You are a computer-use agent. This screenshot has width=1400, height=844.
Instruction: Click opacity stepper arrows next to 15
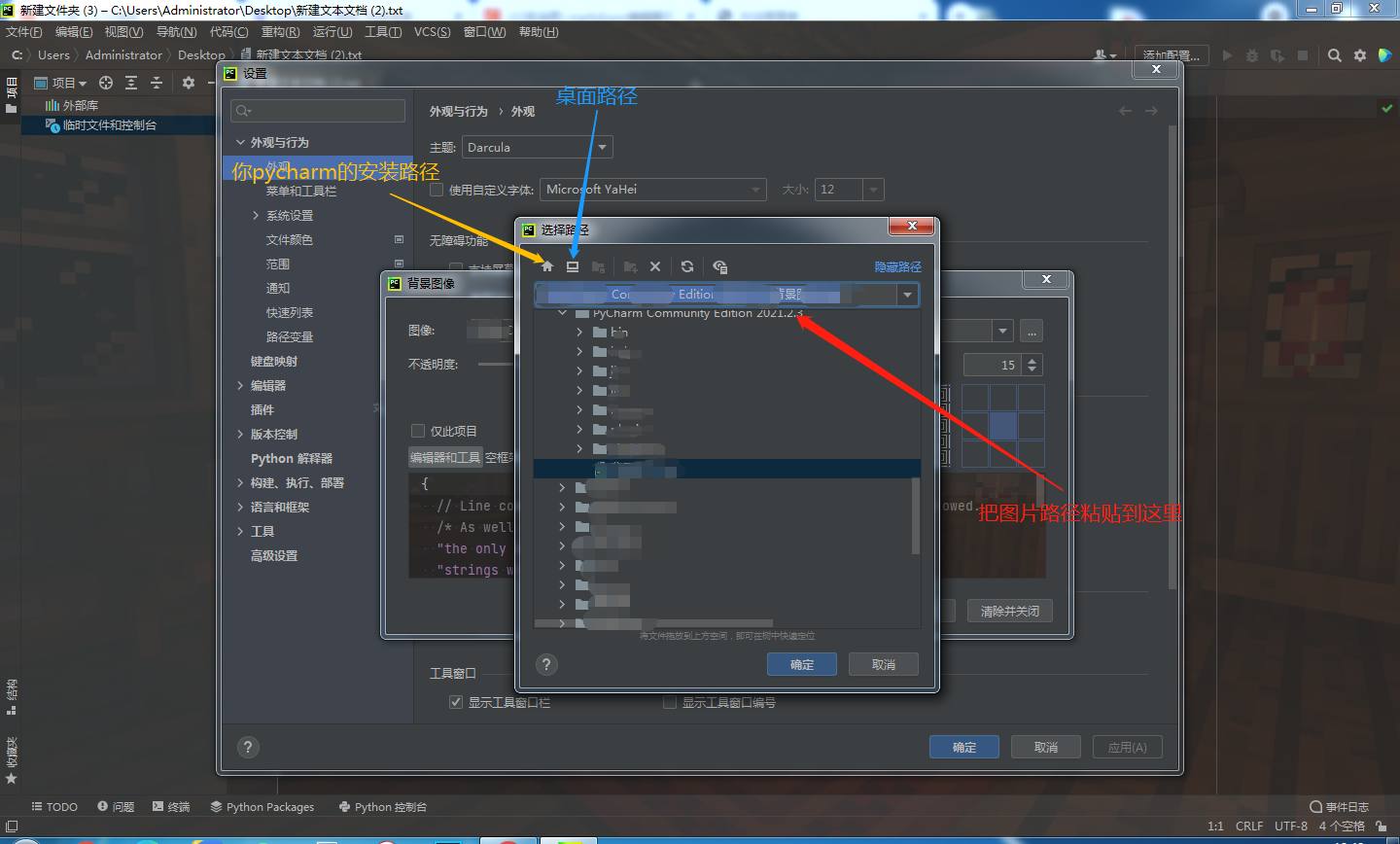[1032, 365]
